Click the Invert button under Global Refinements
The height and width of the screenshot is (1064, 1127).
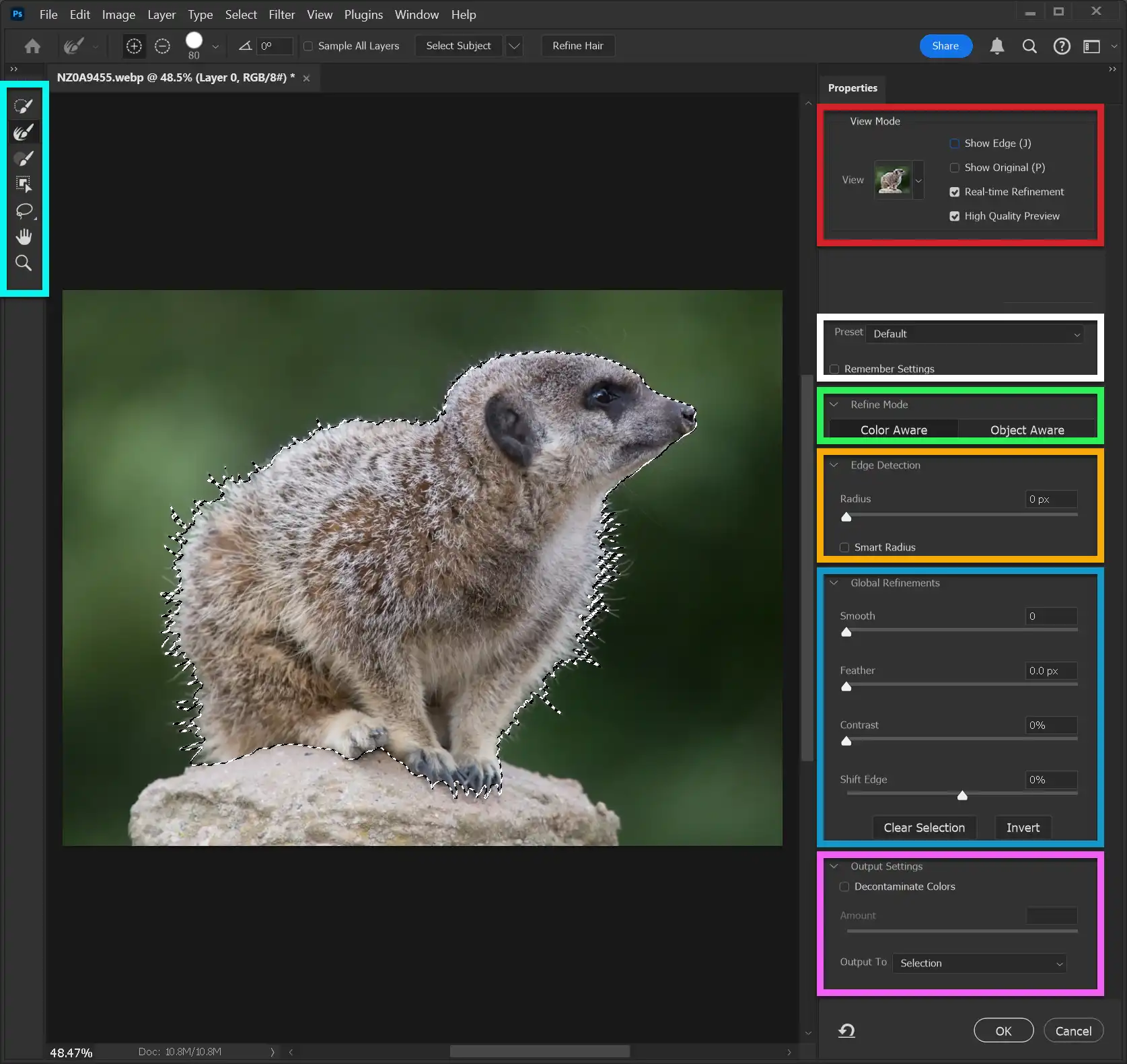1021,827
